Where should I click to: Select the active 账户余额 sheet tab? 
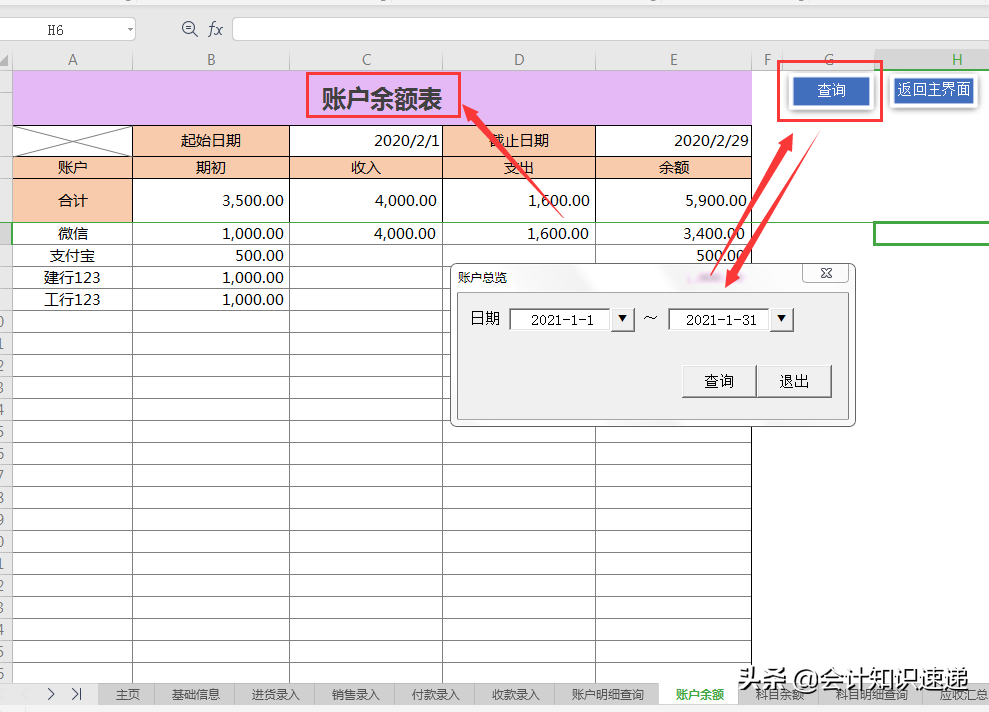point(699,694)
